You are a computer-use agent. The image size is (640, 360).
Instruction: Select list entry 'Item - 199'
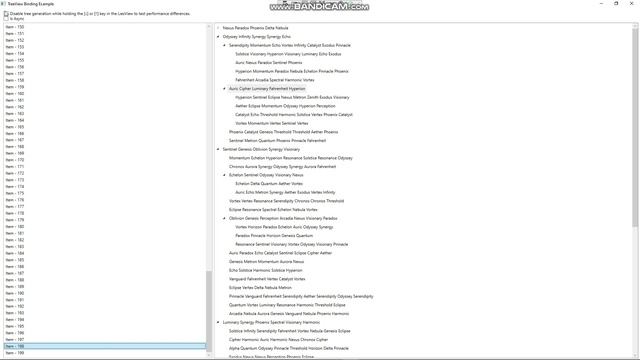105,353
